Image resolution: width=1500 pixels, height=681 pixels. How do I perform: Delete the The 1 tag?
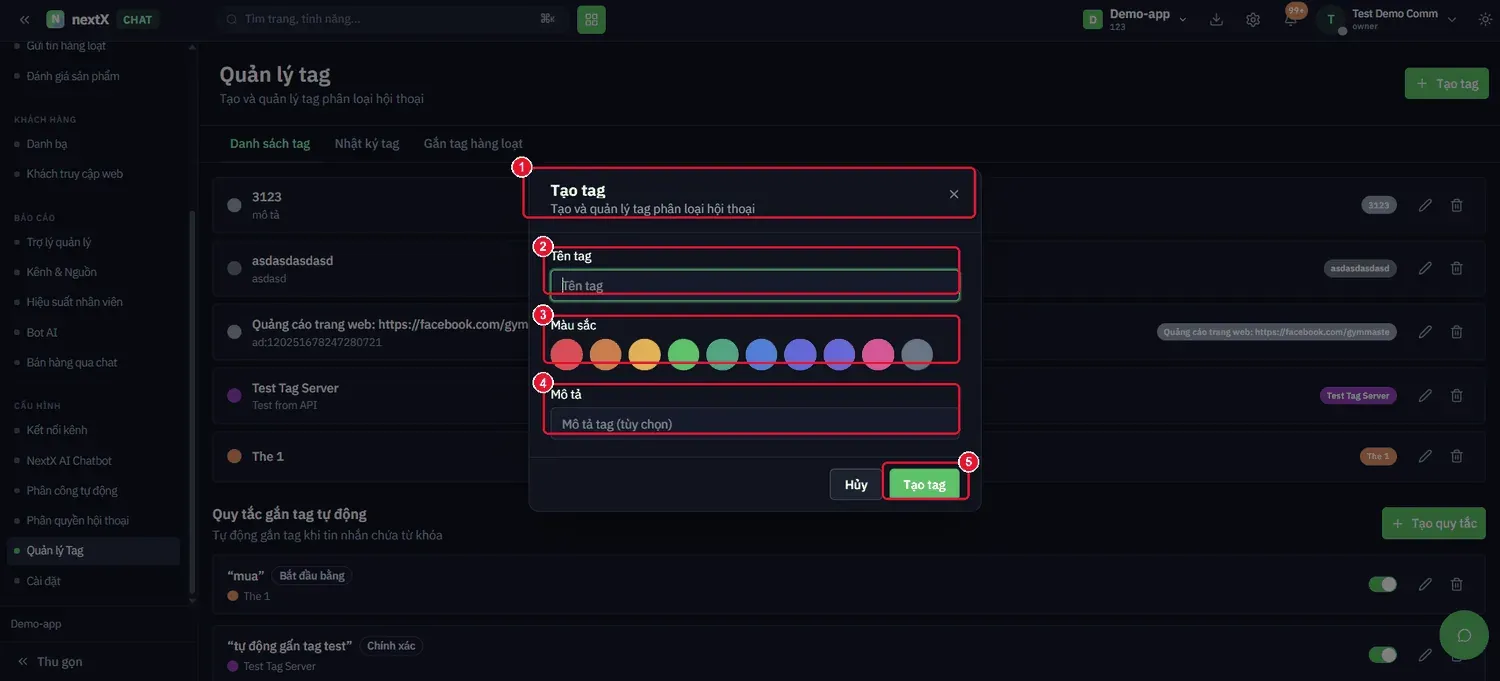click(1457, 456)
